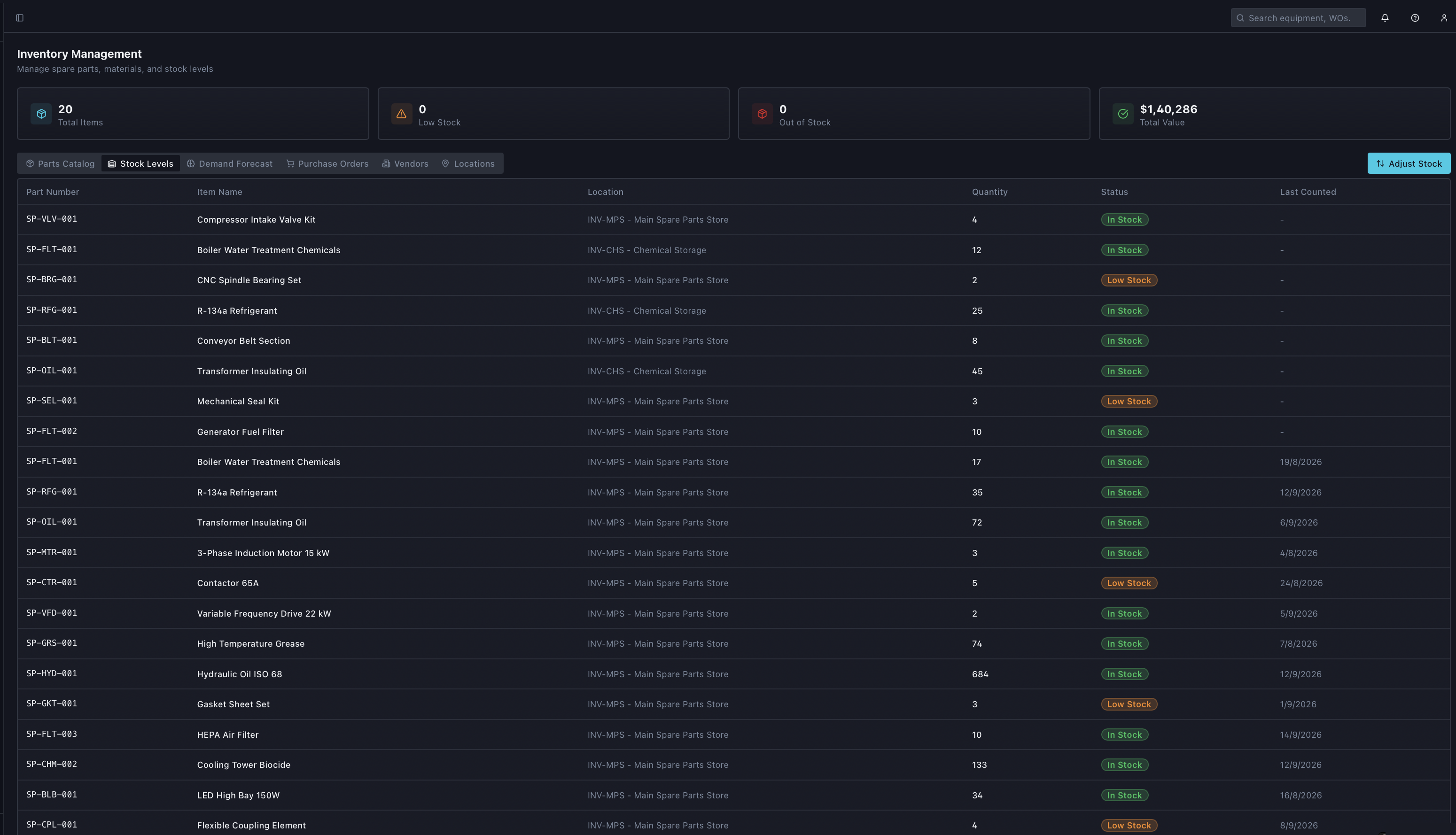Click the Total Value checkmark icon

pos(1123,114)
